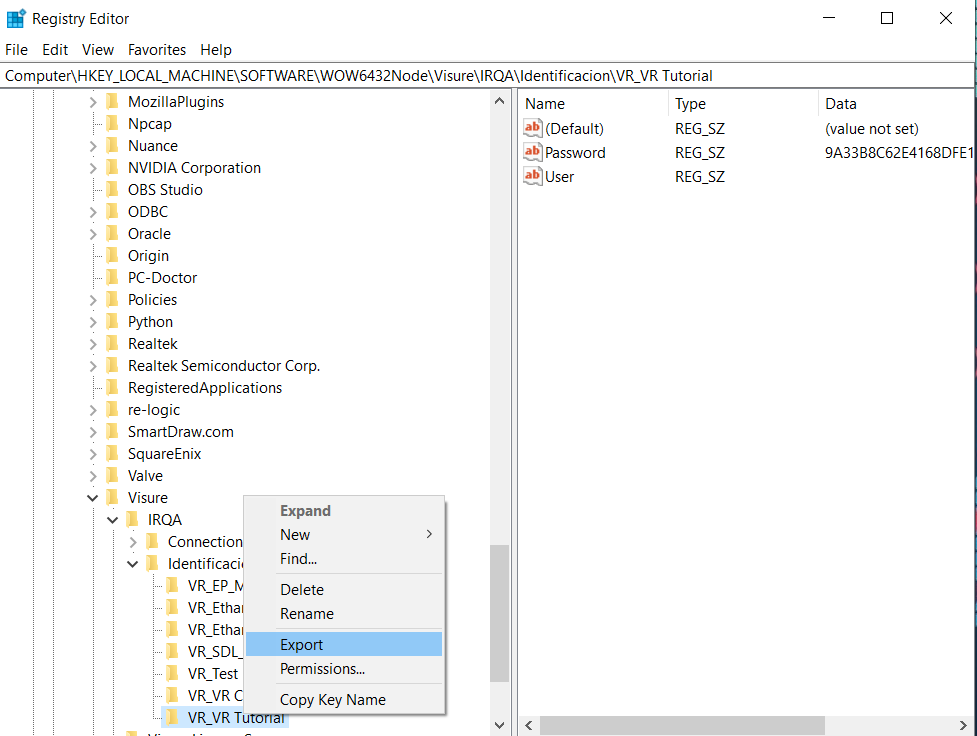Click the MozillaPlugins folder icon
Image resolution: width=977 pixels, height=736 pixels.
coord(113,102)
